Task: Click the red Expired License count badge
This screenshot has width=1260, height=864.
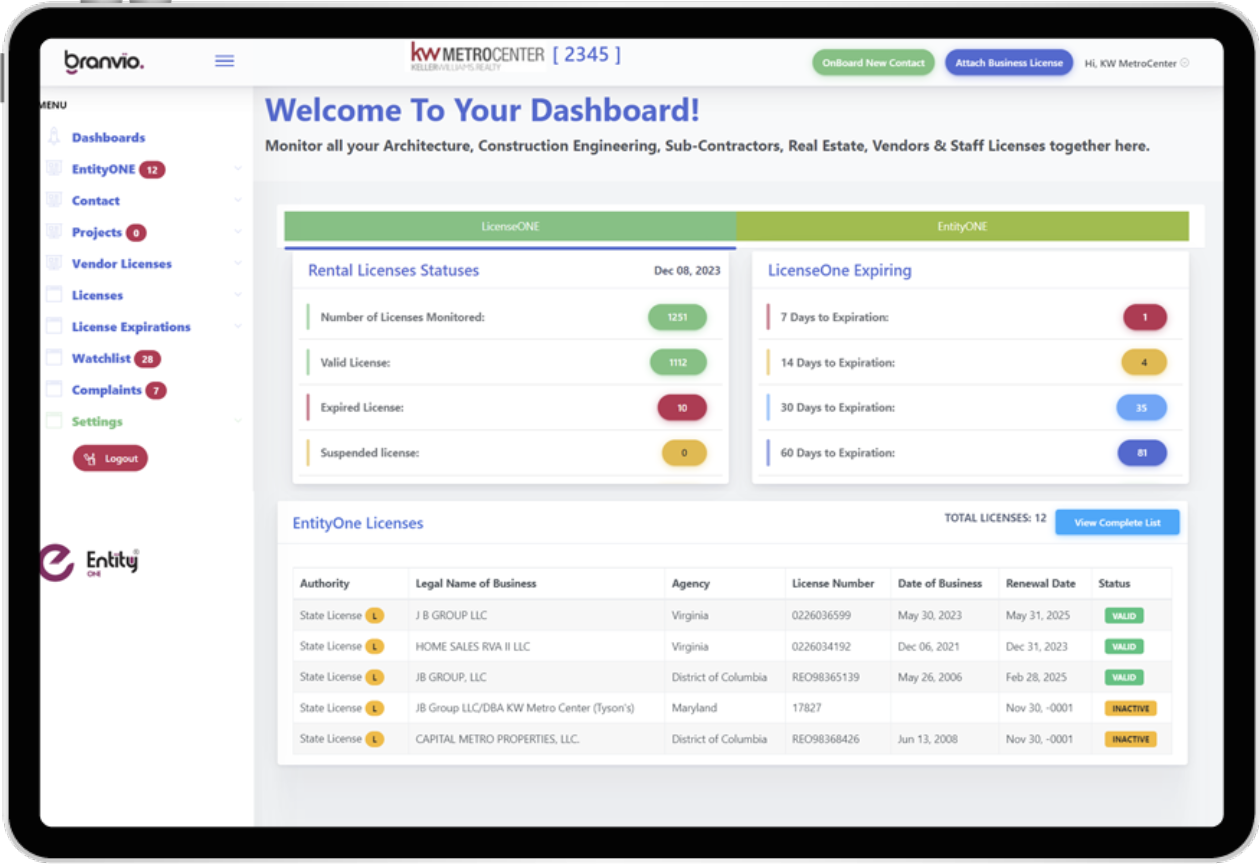Action: 683,407
